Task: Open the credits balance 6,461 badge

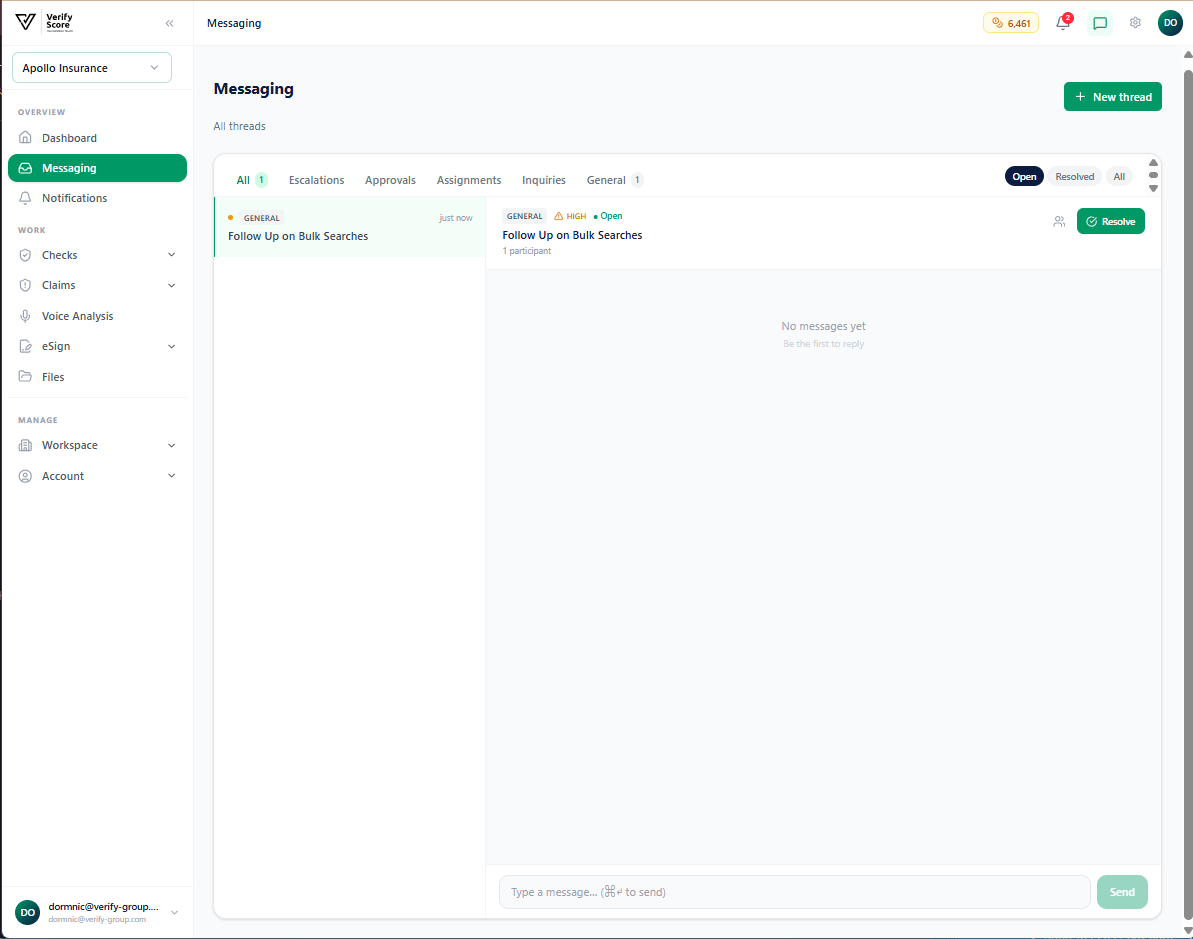Action: pos(1010,23)
